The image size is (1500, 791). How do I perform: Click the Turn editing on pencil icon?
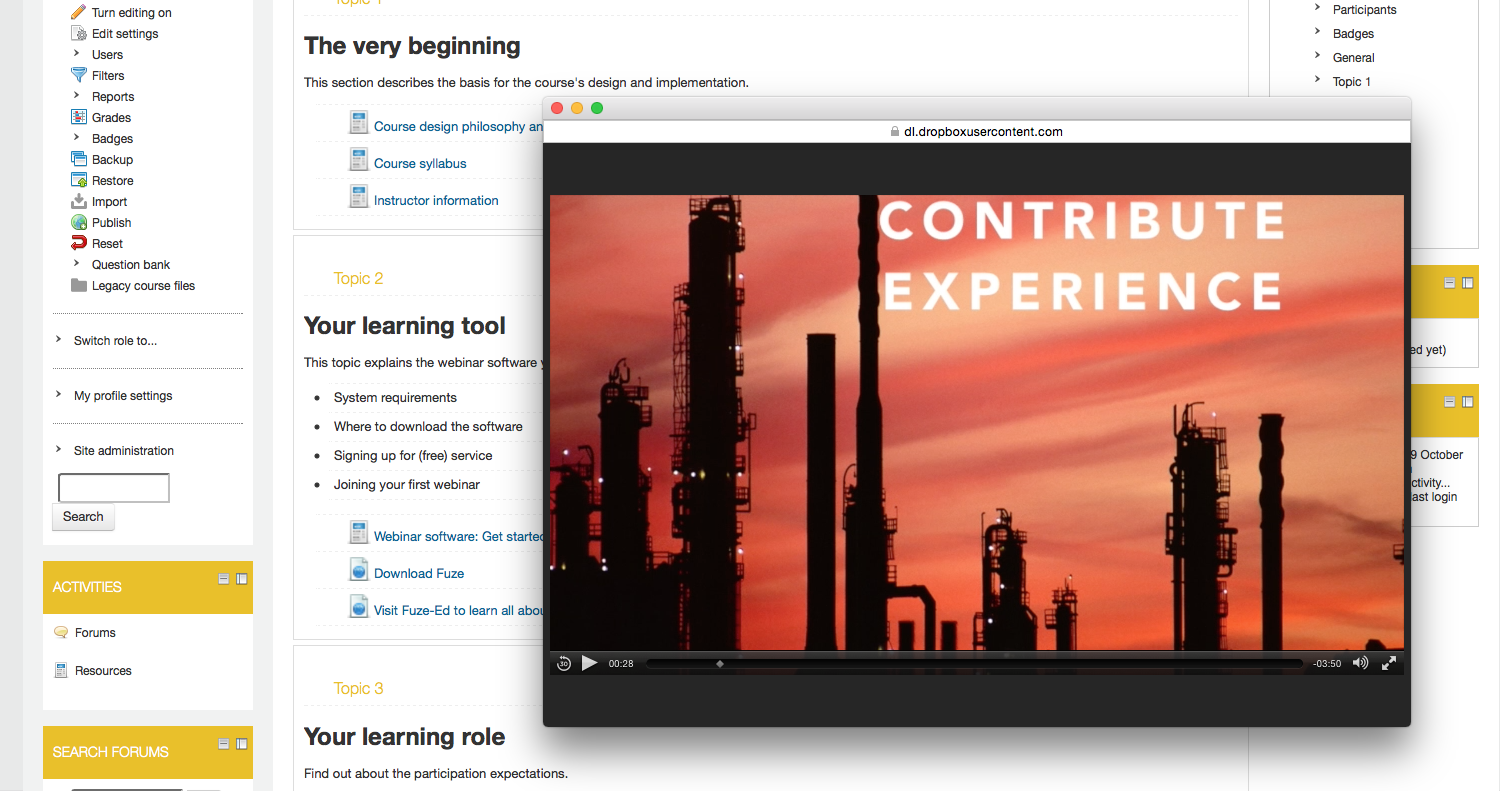pos(79,12)
